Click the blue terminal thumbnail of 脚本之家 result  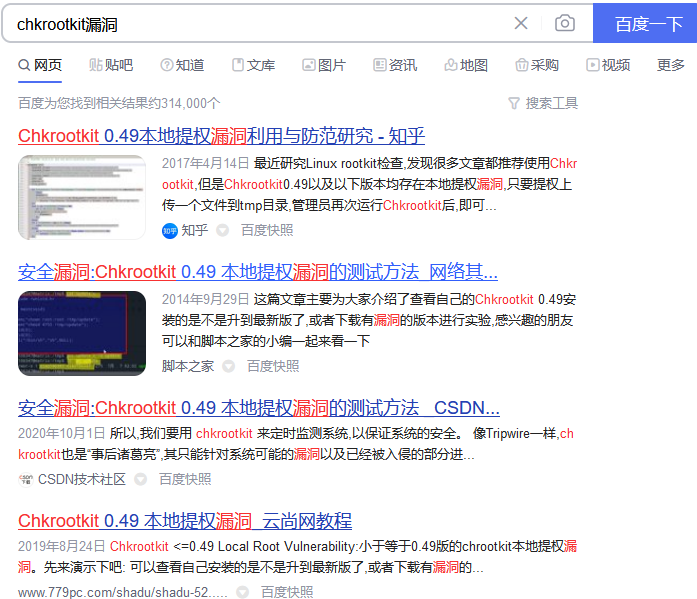click(82, 333)
